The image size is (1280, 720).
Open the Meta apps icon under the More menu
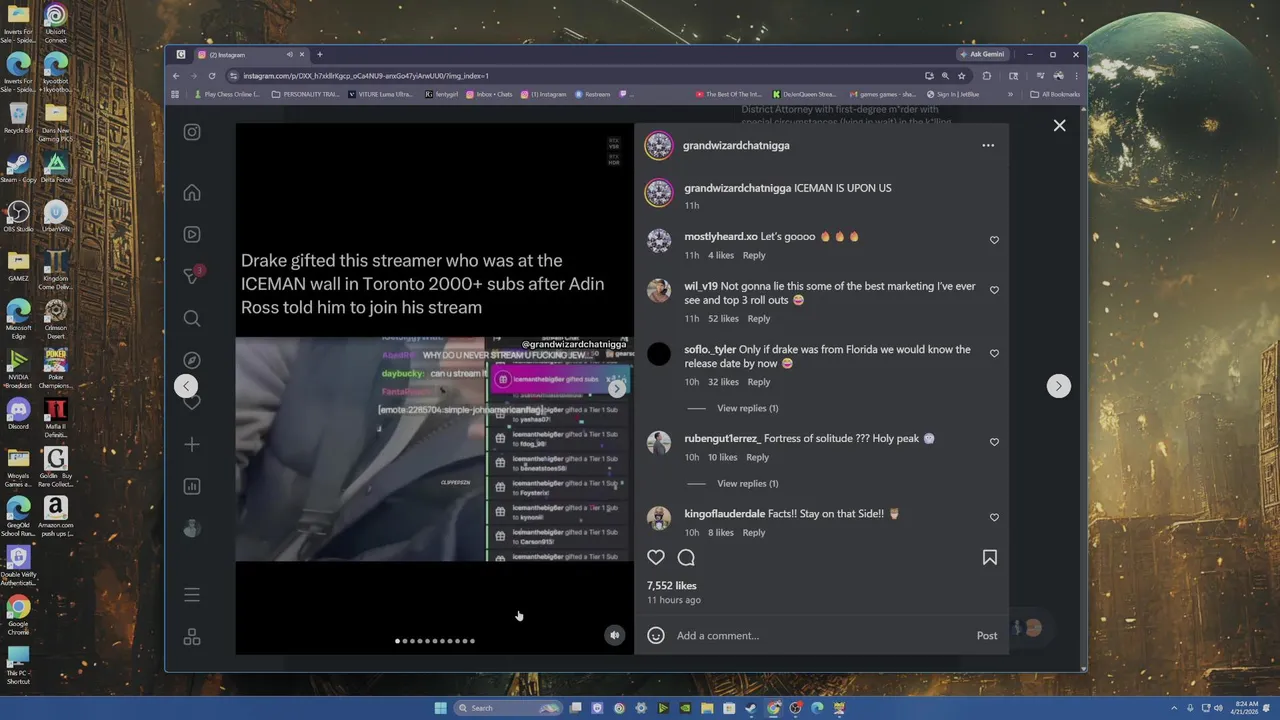point(192,637)
